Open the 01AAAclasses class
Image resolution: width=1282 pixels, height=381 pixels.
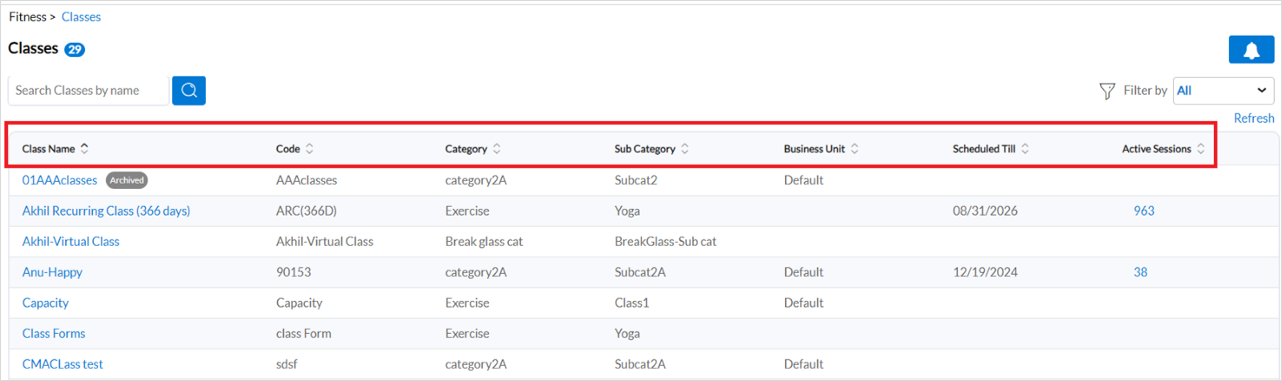pyautogui.click(x=60, y=180)
